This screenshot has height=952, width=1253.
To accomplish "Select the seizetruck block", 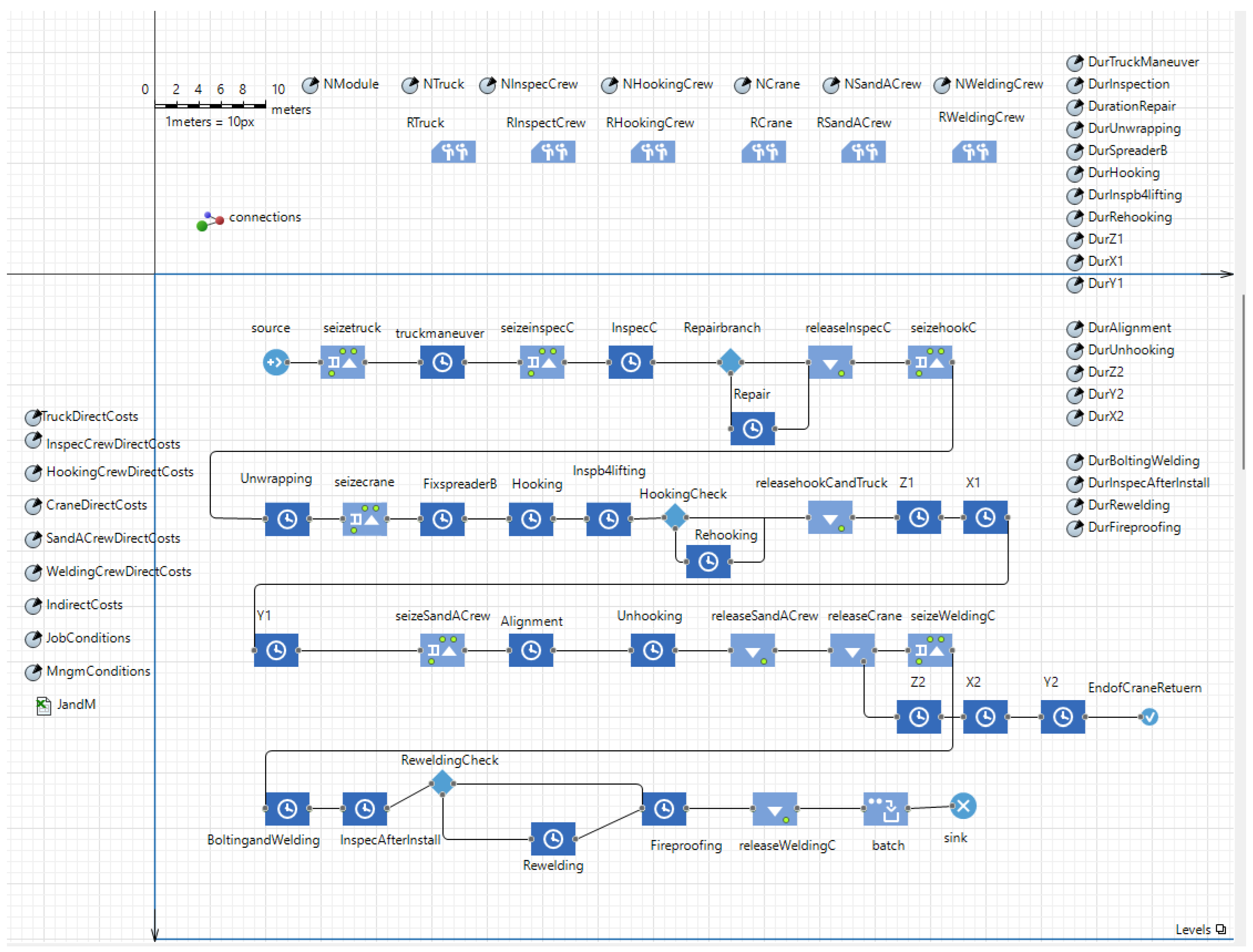I will (342, 362).
